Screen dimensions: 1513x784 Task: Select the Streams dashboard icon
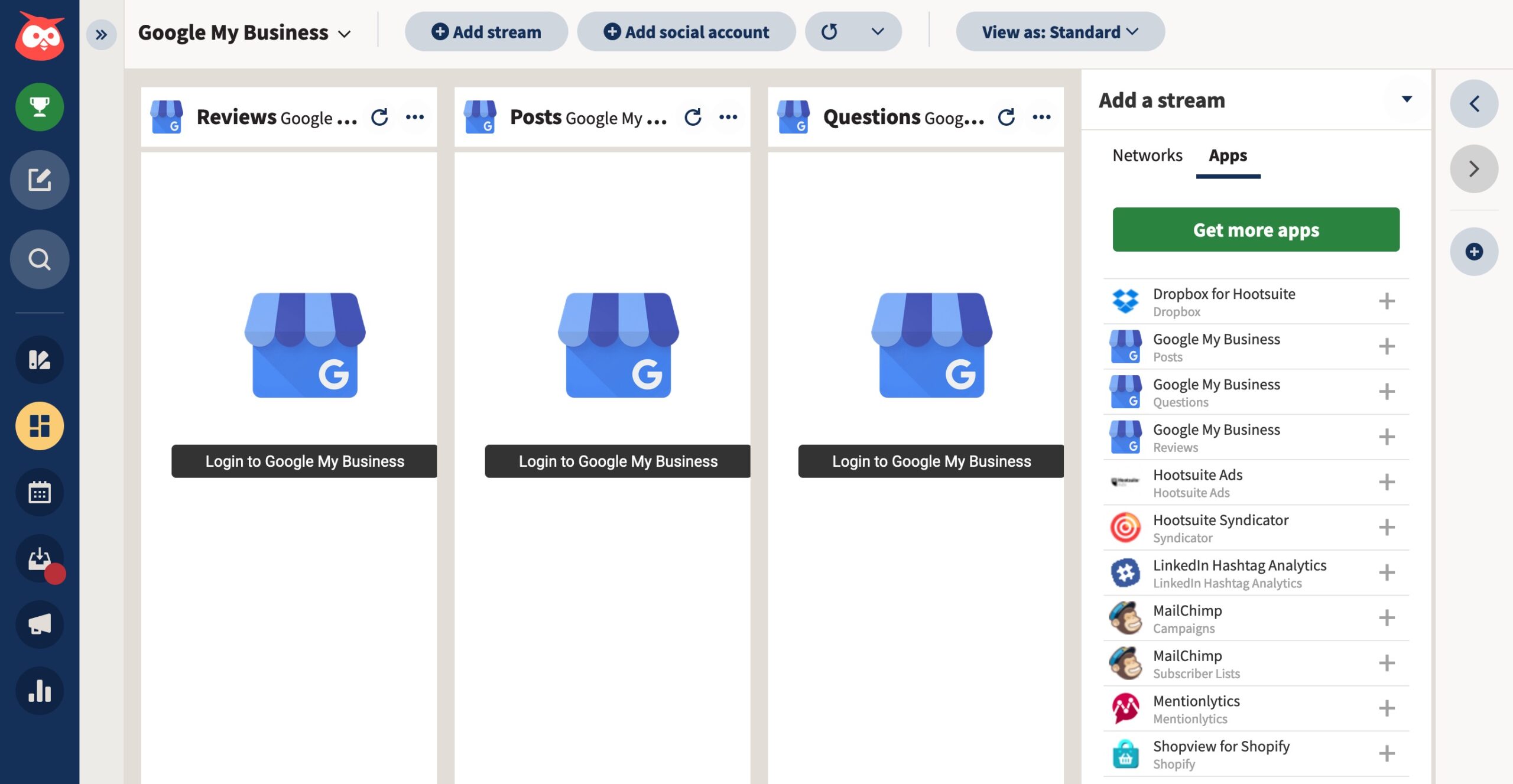coord(40,426)
